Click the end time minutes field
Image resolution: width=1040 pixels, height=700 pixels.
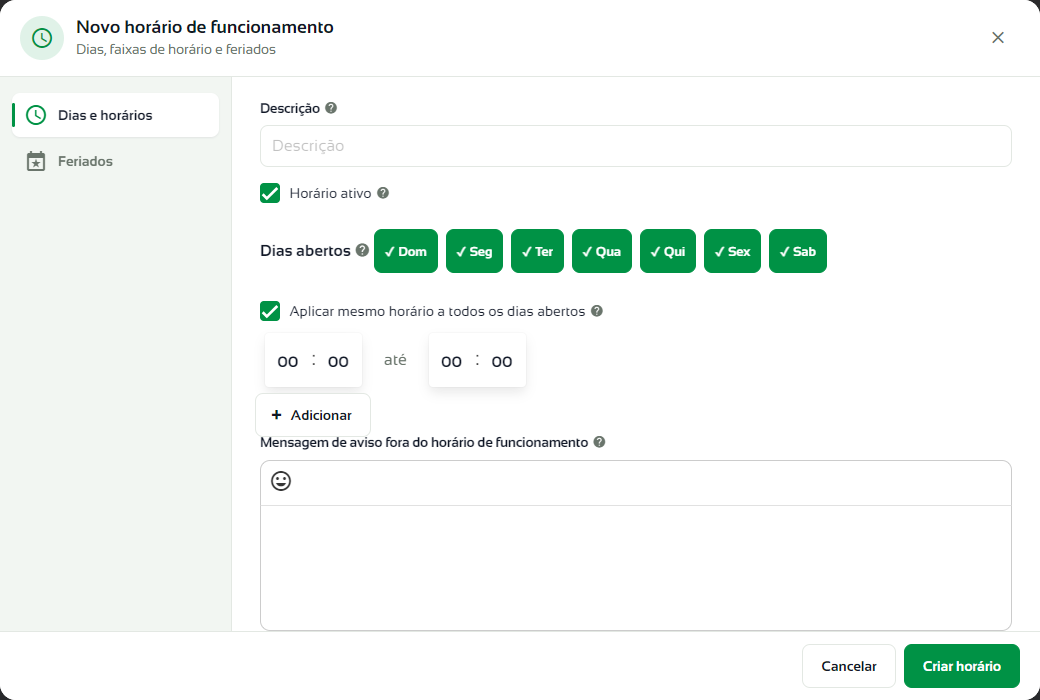(x=502, y=361)
